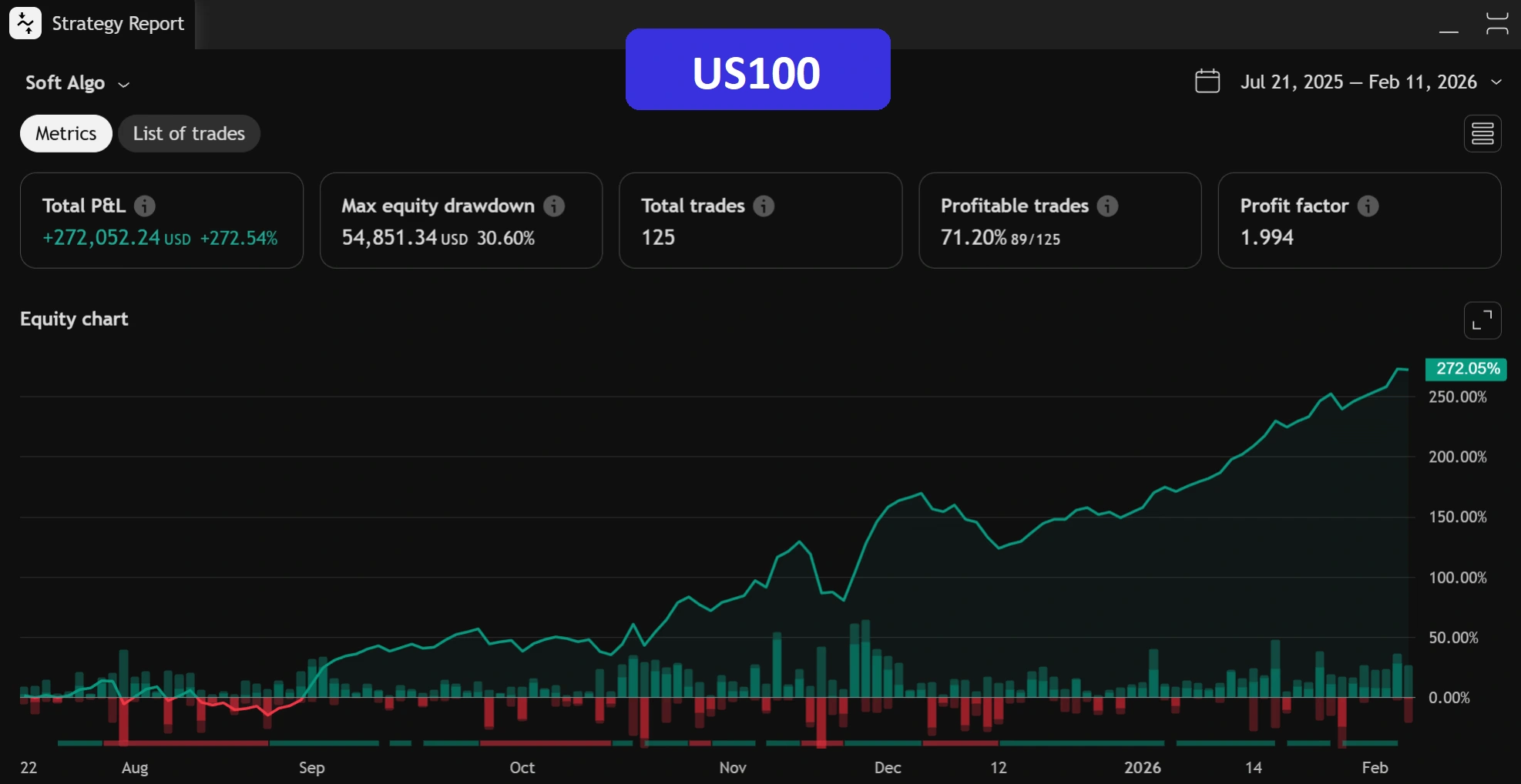Click info icon beside Profitable trades
The image size is (1521, 784).
coord(1107,206)
